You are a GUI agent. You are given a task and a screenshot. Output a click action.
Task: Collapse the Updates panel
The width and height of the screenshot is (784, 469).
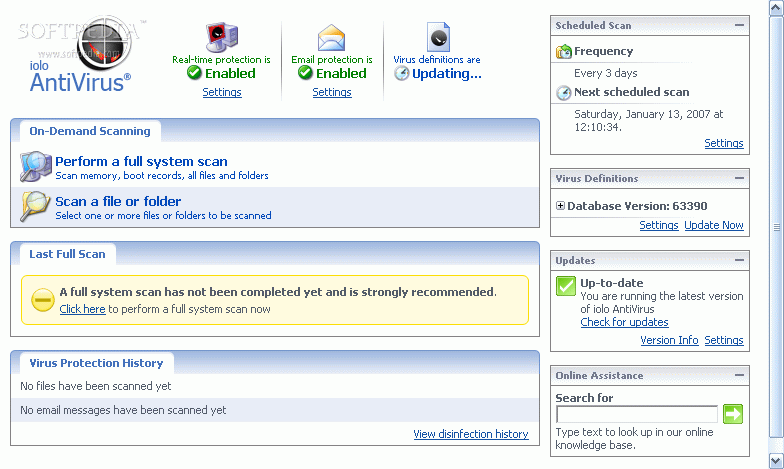pos(739,260)
